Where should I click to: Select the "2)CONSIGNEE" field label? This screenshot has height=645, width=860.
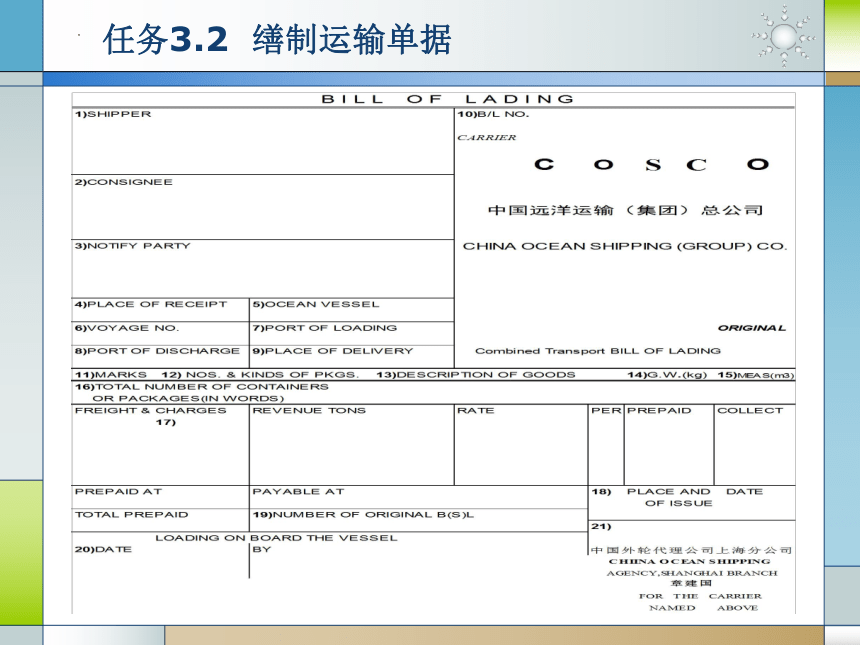tap(124, 182)
